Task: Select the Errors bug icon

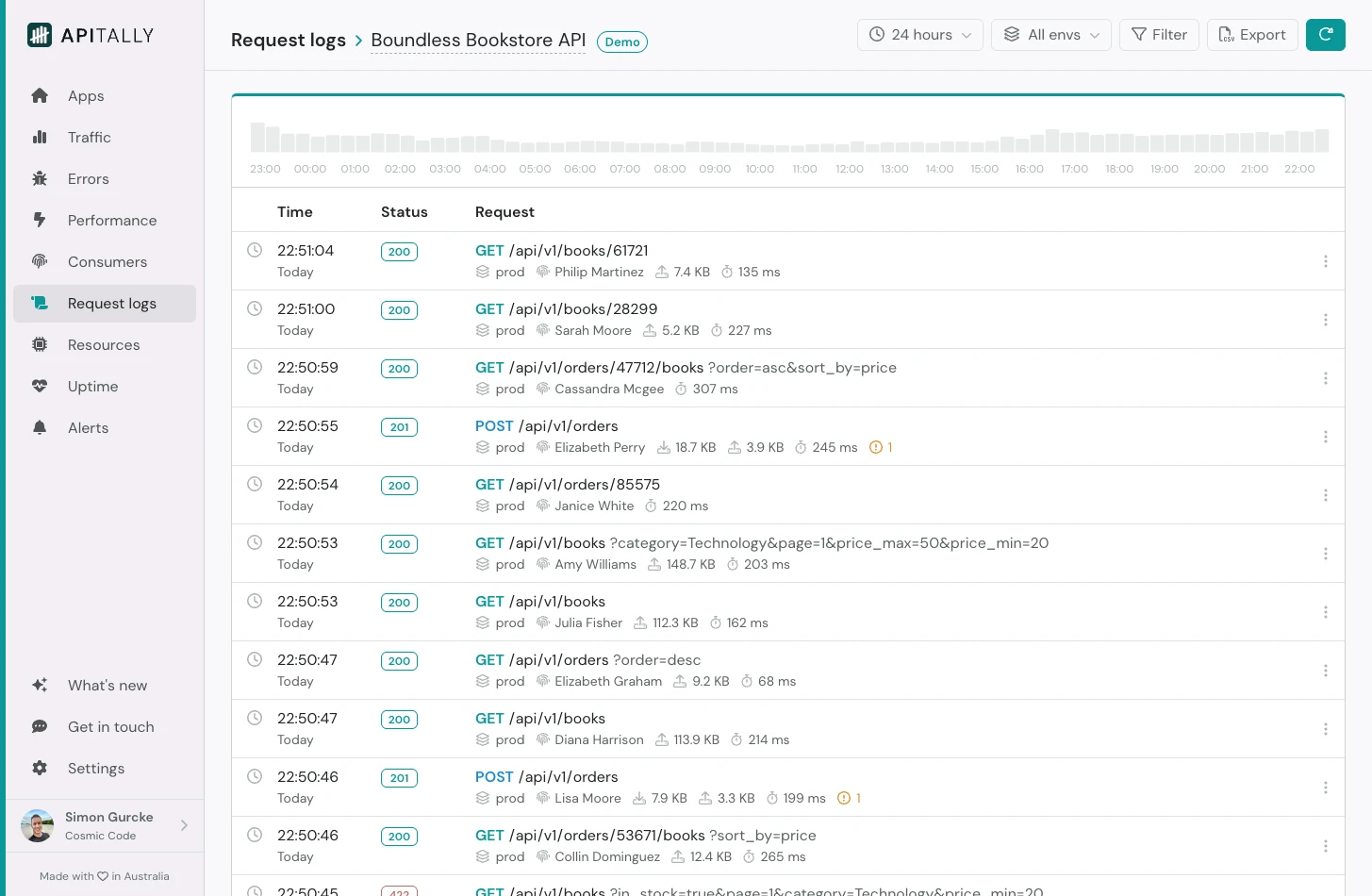Action: tap(41, 178)
